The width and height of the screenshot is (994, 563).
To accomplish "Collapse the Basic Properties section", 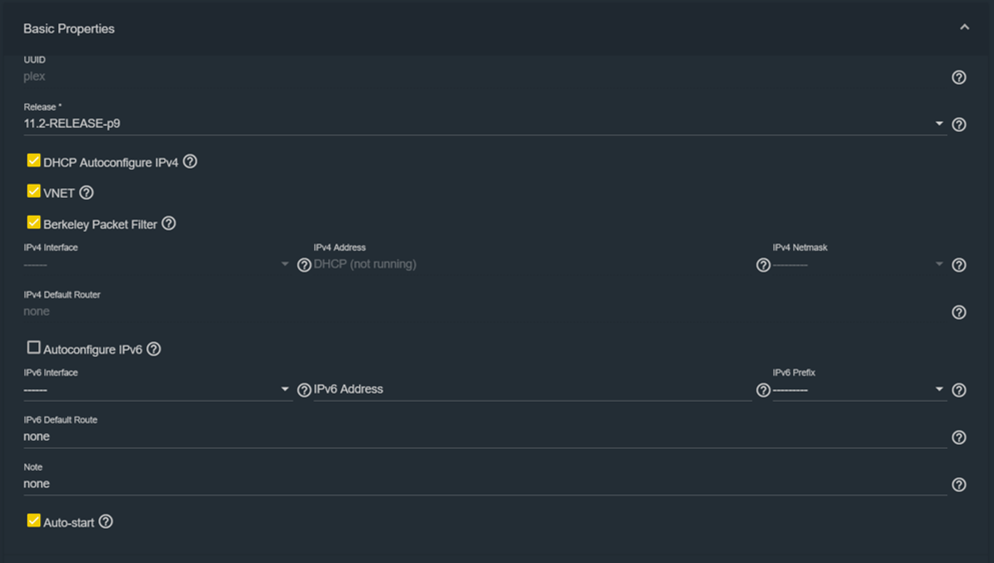I will [x=964, y=28].
